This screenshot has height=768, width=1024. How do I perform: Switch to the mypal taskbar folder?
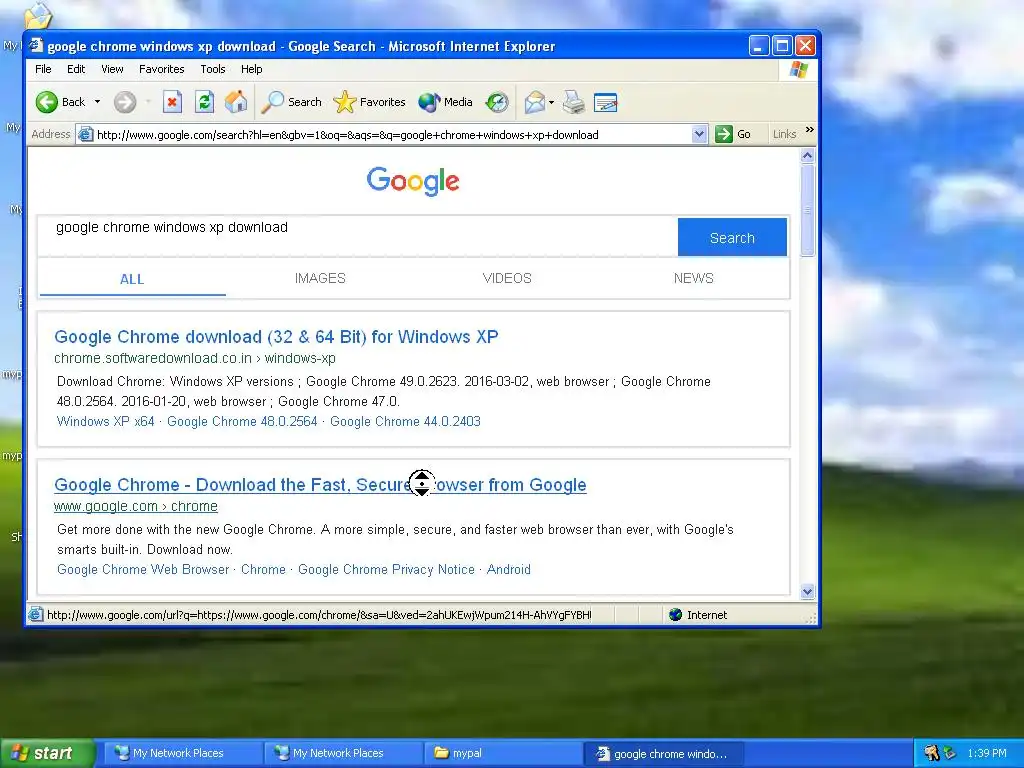coord(503,753)
